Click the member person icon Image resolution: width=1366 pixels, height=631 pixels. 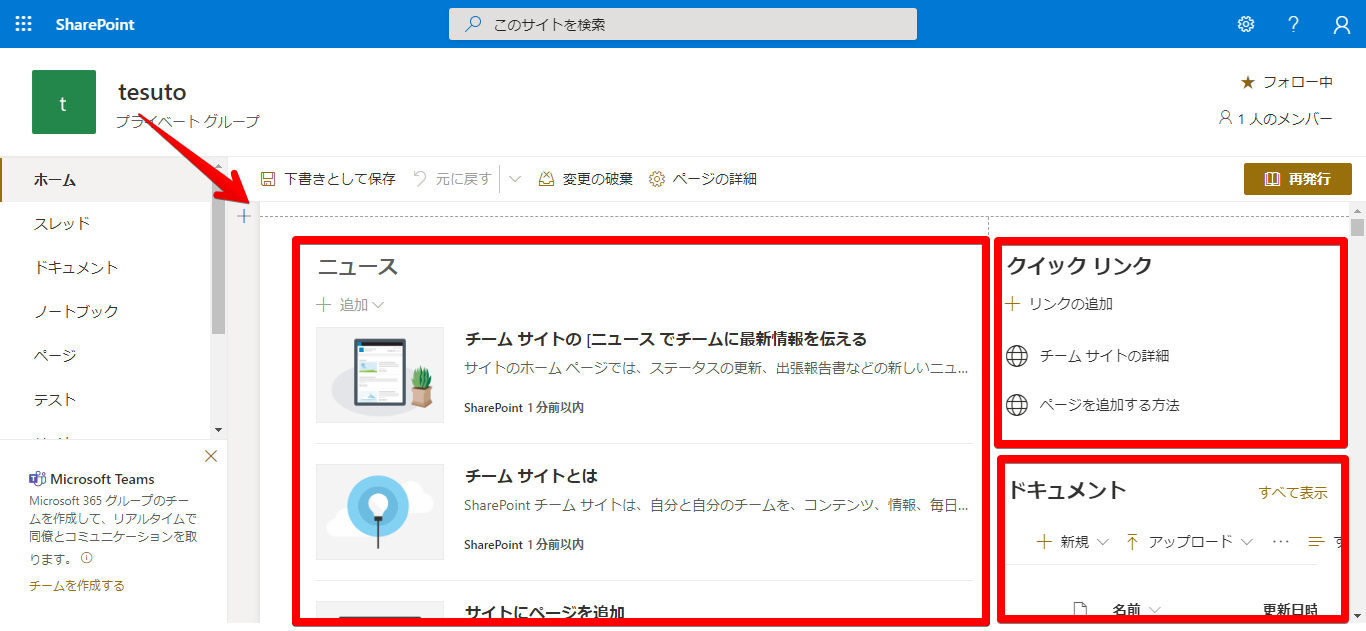[1225, 118]
